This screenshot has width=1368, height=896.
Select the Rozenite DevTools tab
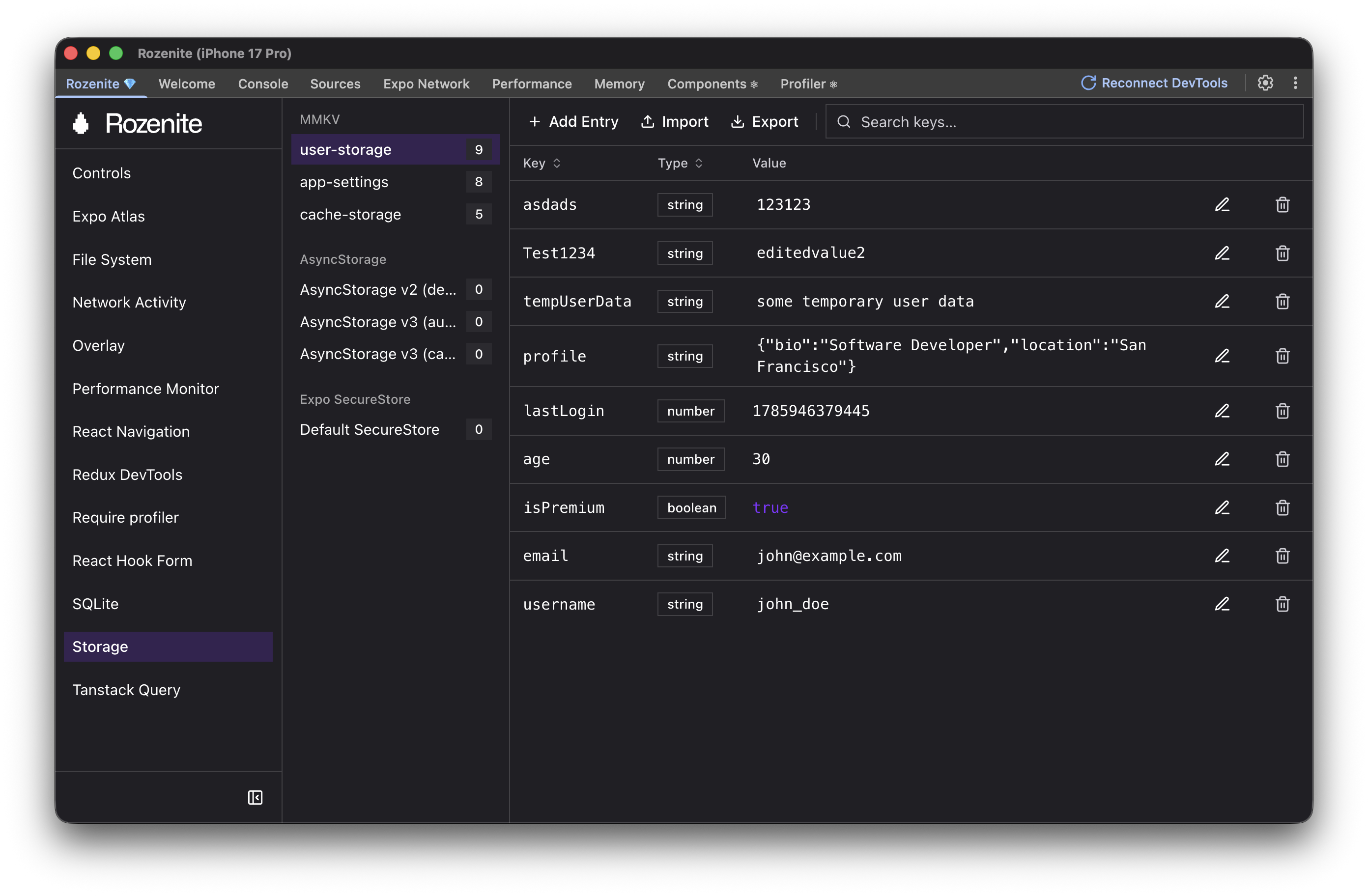click(101, 84)
